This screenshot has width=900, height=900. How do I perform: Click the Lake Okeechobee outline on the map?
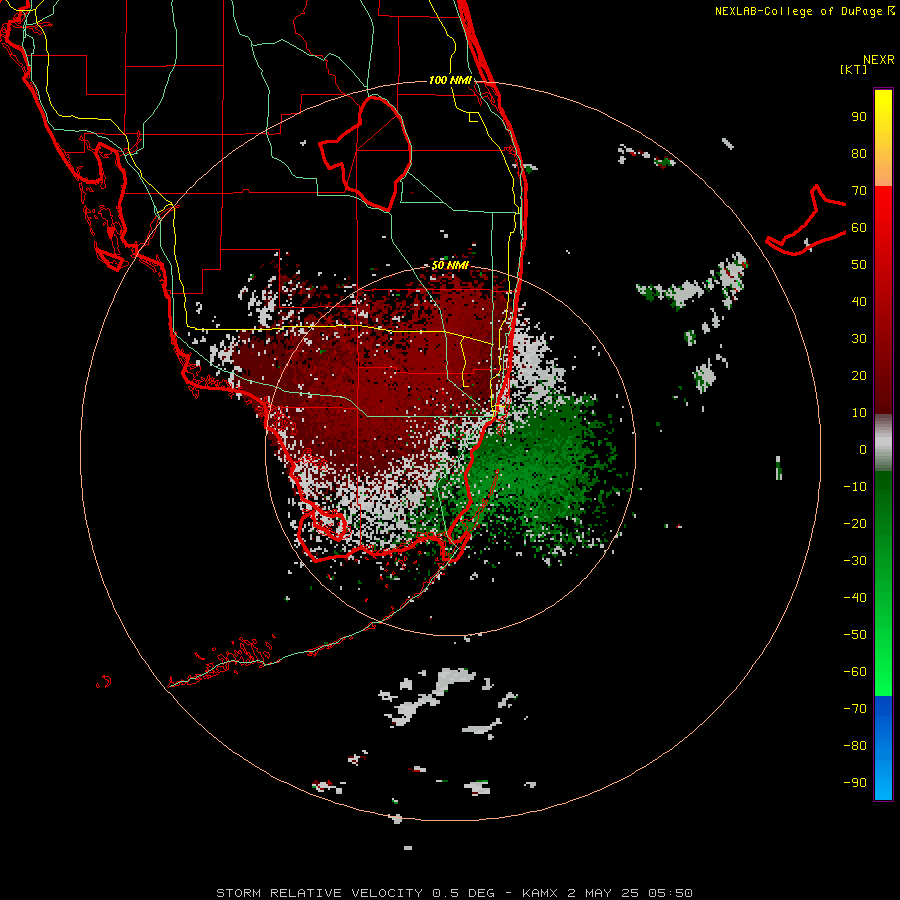366,153
